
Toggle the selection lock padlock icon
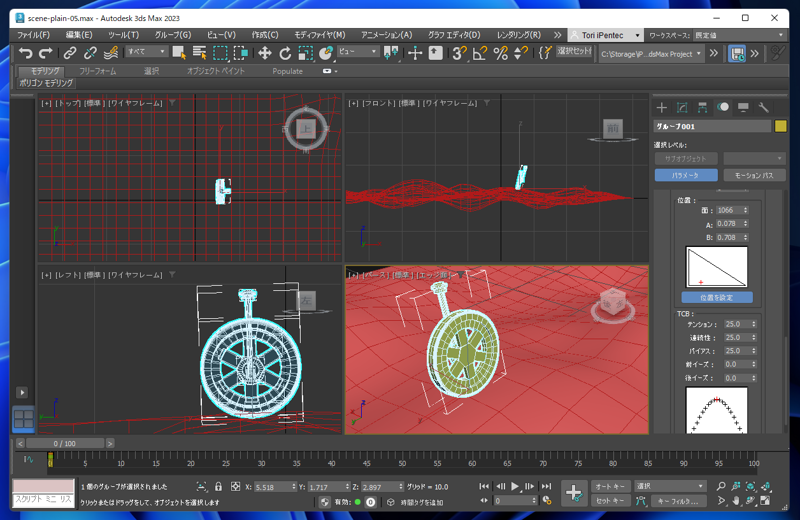click(218, 486)
